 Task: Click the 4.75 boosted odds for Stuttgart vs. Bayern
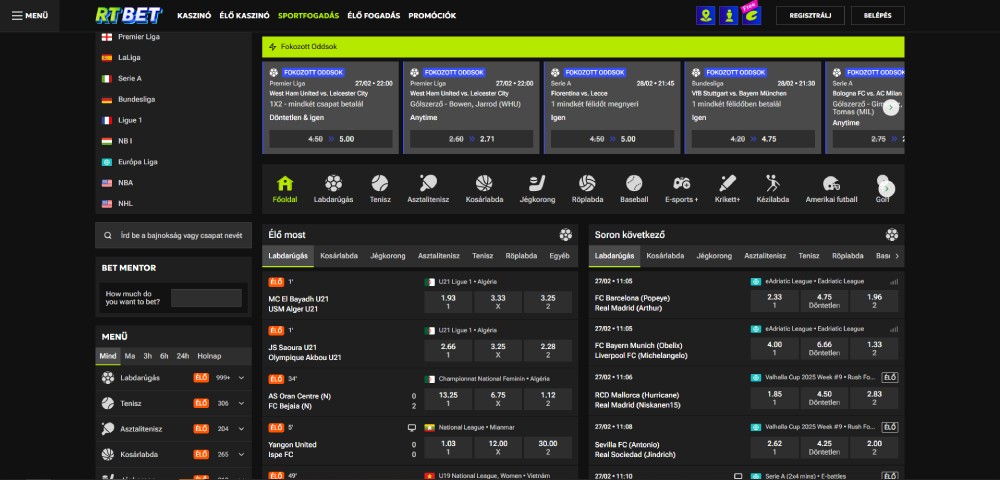[x=753, y=139]
